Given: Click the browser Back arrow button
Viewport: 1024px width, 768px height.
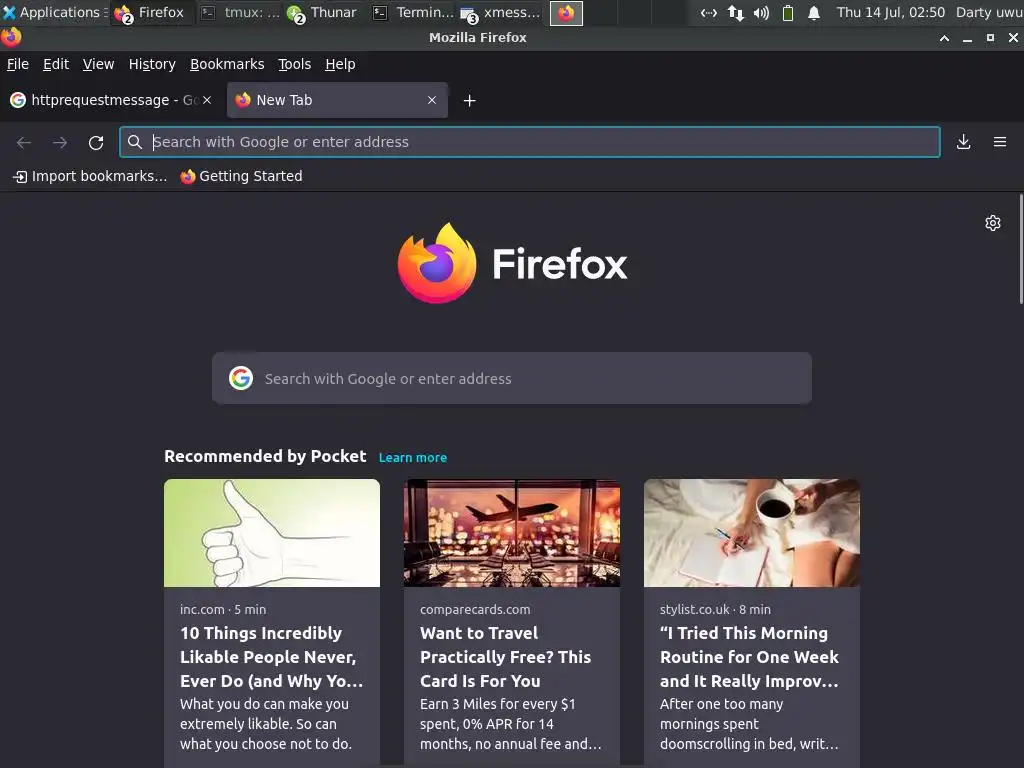Looking at the screenshot, I should (24, 142).
